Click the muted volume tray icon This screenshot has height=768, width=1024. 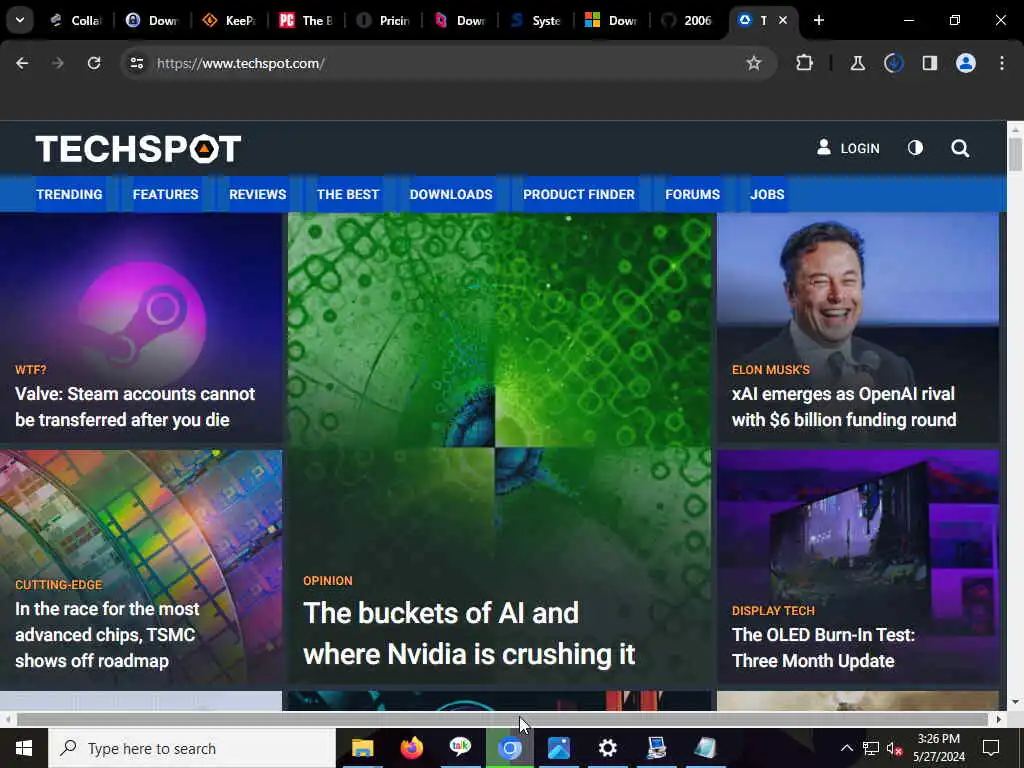[894, 748]
